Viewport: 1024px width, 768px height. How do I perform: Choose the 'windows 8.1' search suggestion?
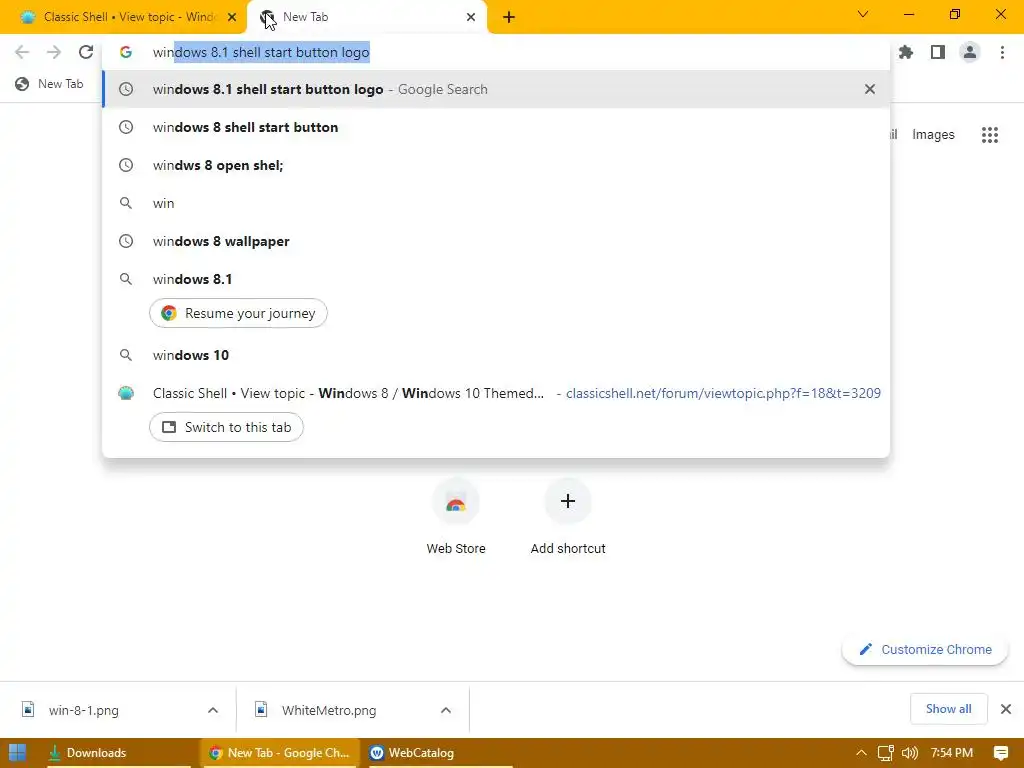click(496, 279)
